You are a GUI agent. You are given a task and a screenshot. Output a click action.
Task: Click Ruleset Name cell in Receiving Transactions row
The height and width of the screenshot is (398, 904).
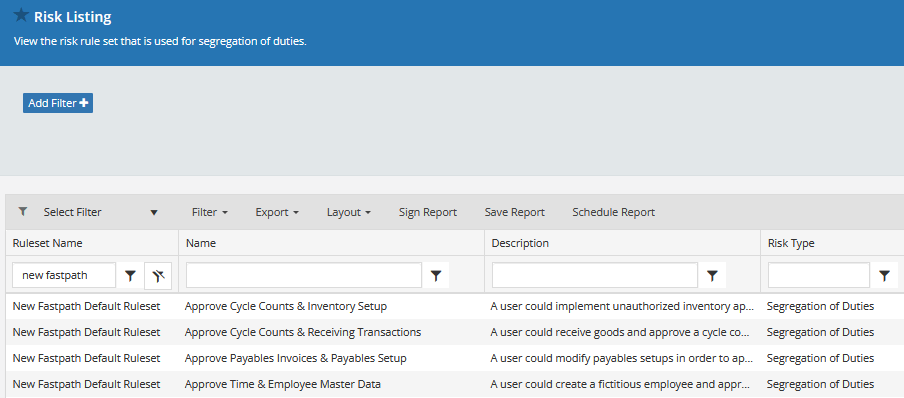click(x=86, y=332)
